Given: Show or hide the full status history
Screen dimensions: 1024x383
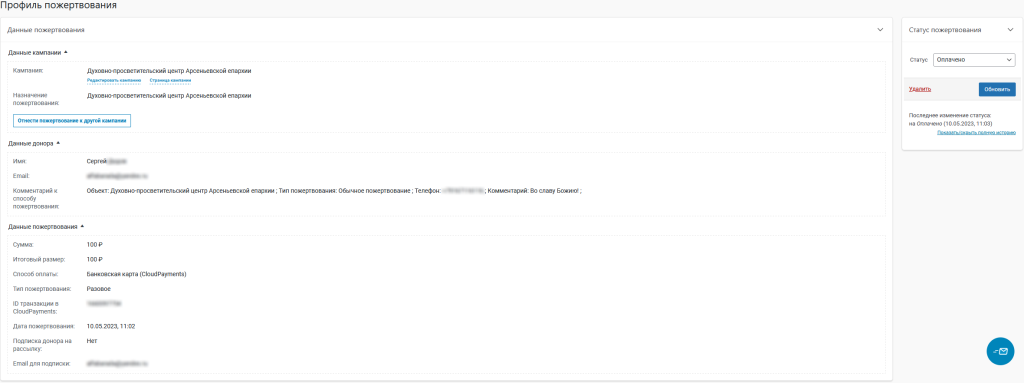Looking at the screenshot, I should point(976,132).
